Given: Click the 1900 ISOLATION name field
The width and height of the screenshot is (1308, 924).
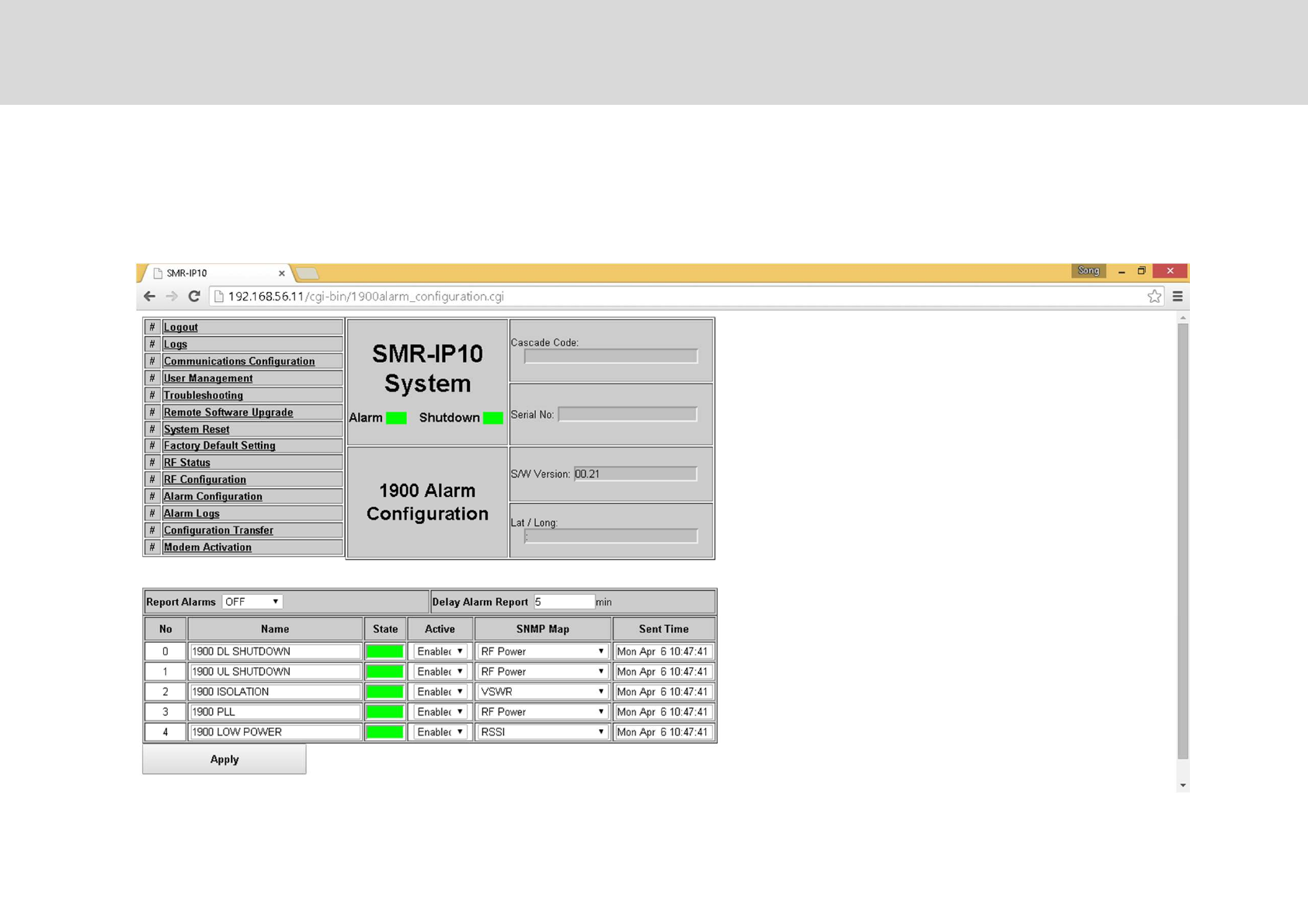Looking at the screenshot, I should [x=275, y=692].
